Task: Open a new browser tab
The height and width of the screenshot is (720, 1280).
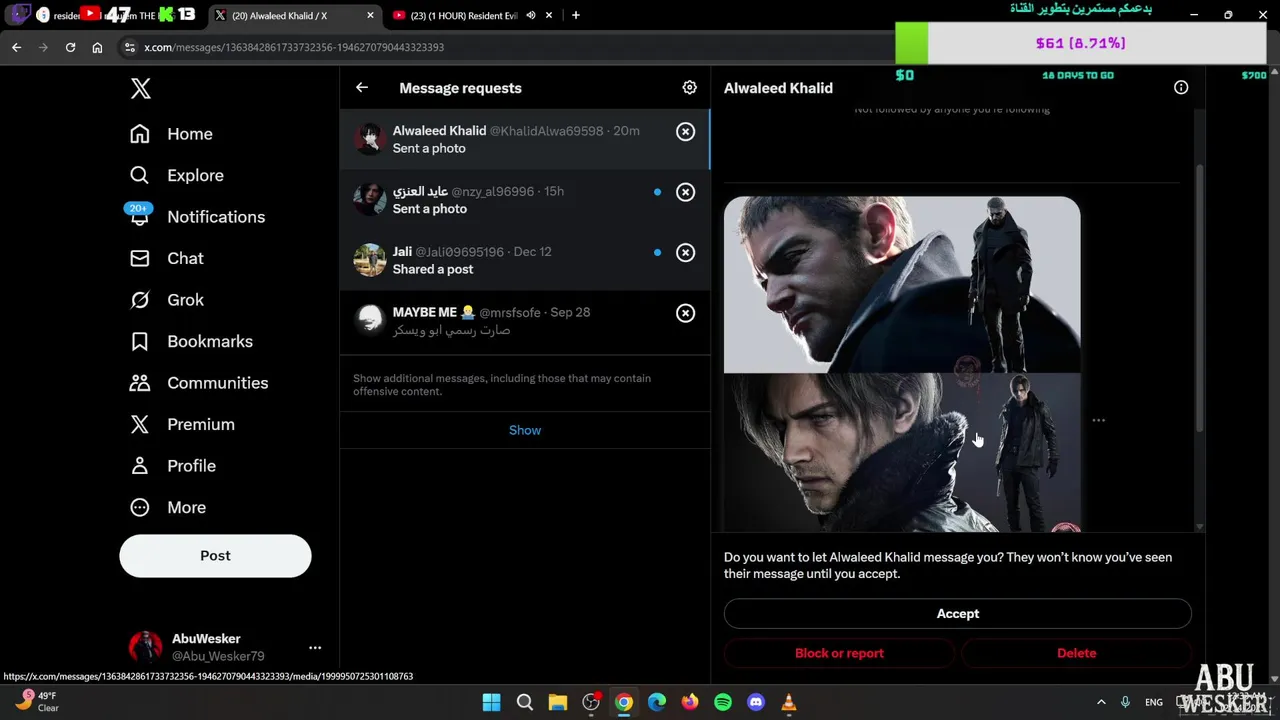Action: click(x=576, y=15)
